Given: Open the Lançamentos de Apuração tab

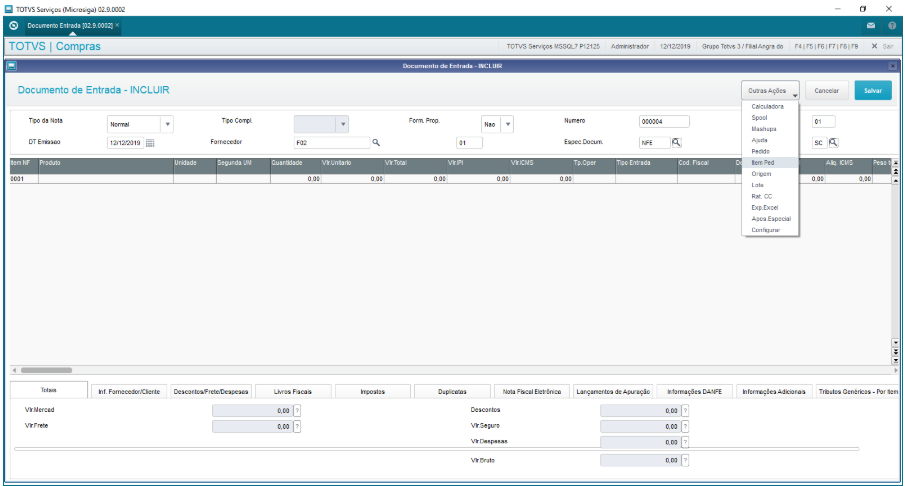Looking at the screenshot, I should (x=613, y=392).
